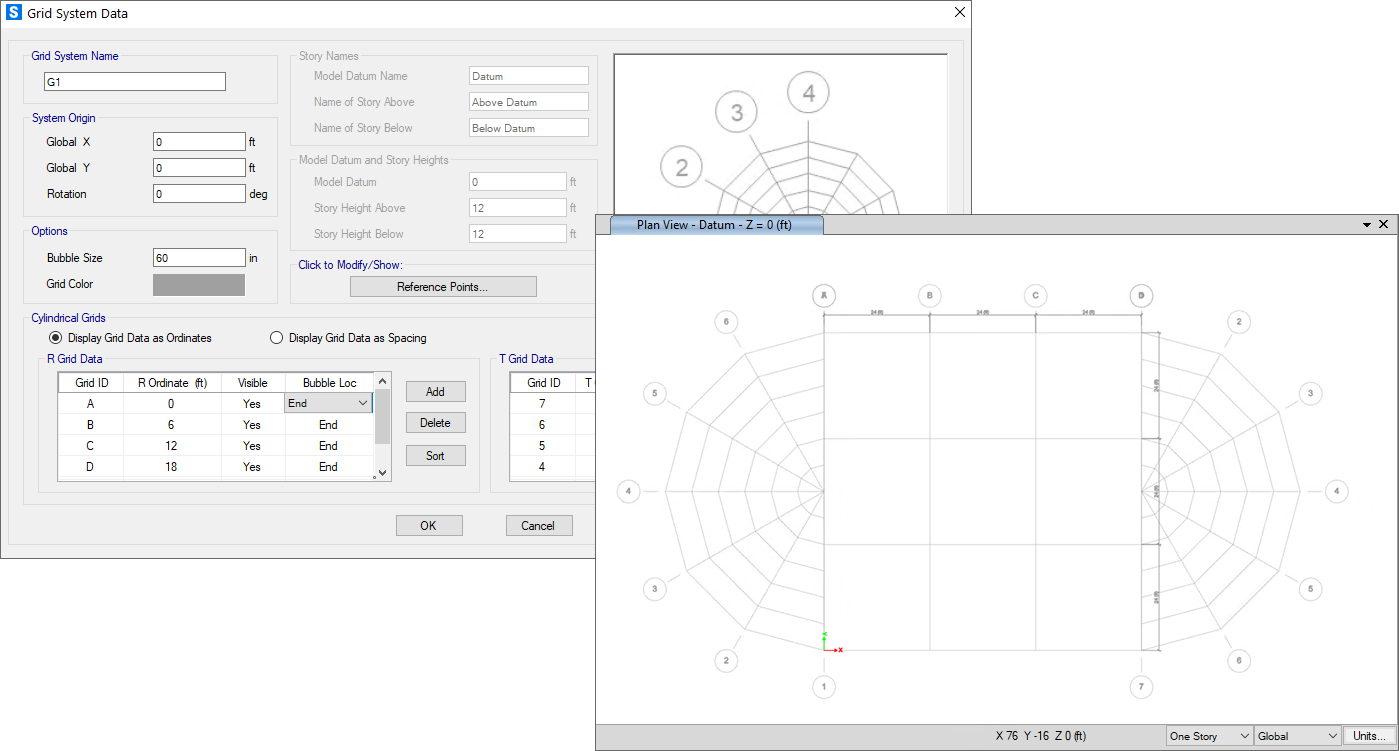Image resolution: width=1399 pixels, height=751 pixels.
Task: Change the Grid Color swatch
Action: click(198, 284)
